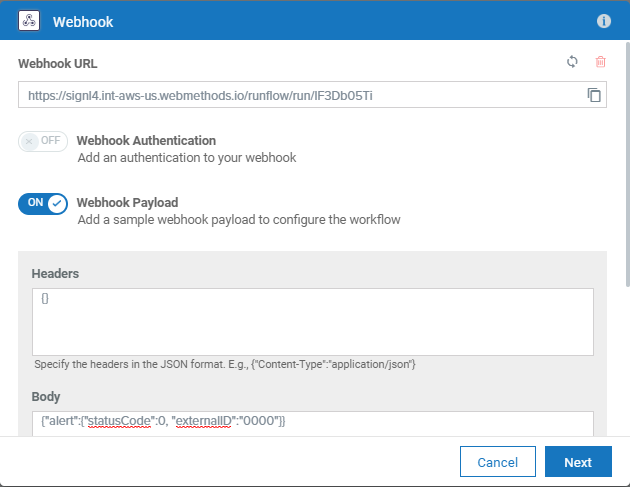Click the red delete trash icon
Screen dimensions: 630x487
(600, 62)
